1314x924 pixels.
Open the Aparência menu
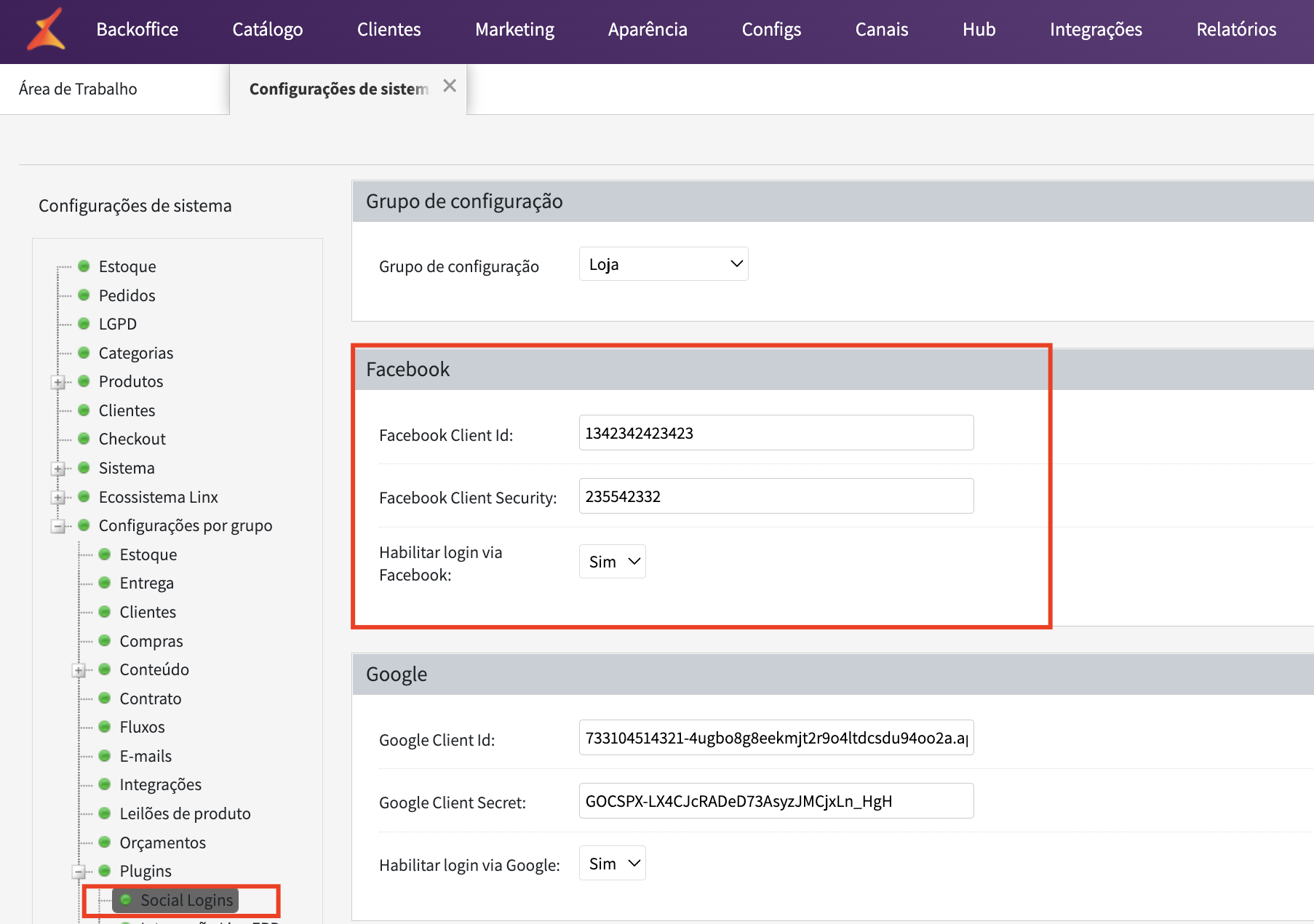coord(648,29)
